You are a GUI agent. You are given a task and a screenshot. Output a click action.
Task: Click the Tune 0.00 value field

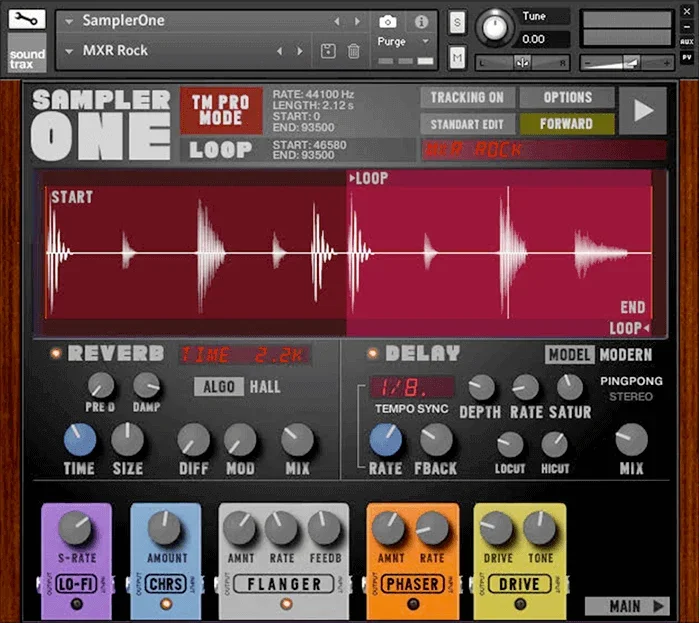coord(545,39)
